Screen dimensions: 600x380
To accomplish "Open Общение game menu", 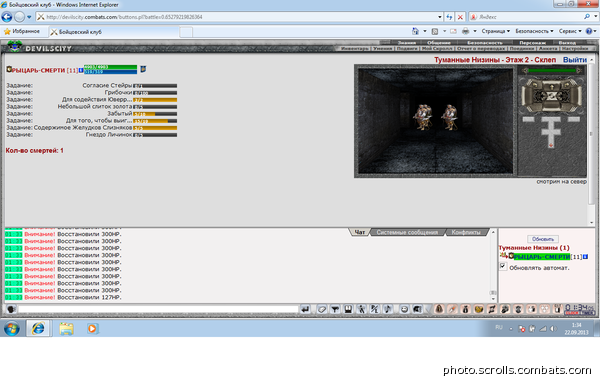I will (x=439, y=42).
